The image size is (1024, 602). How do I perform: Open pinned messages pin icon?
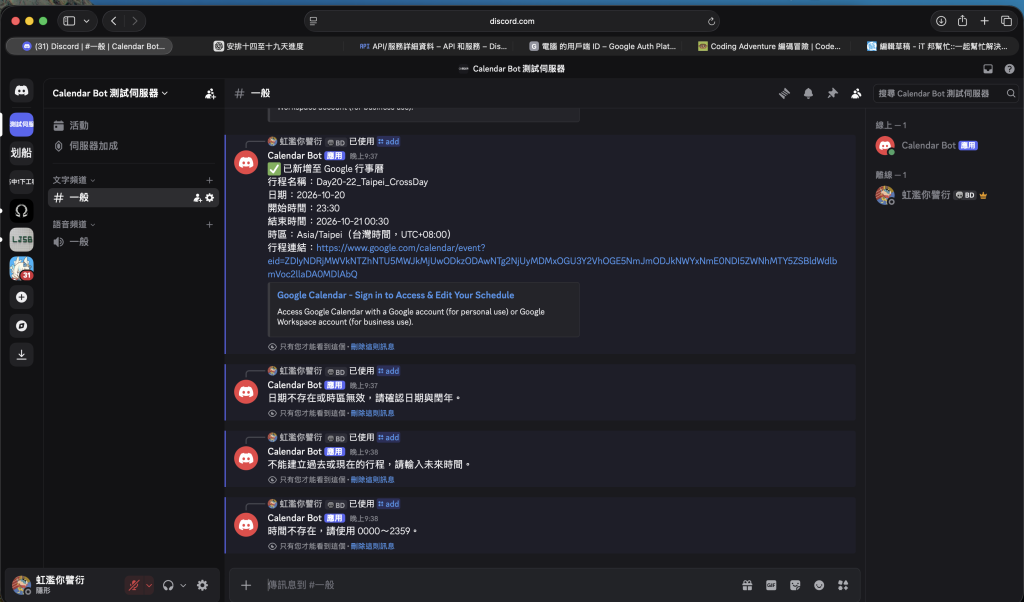[833, 93]
